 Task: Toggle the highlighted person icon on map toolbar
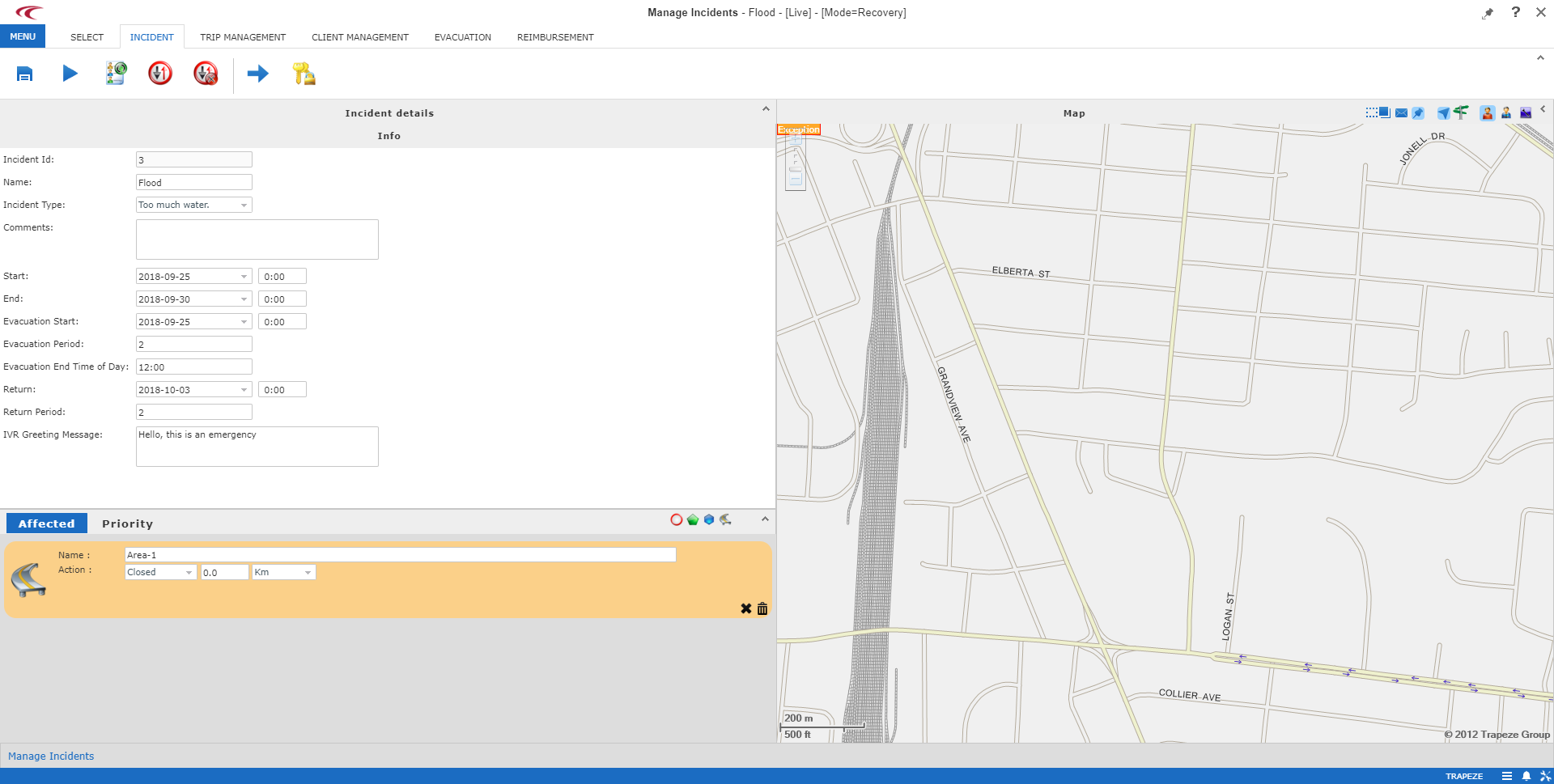point(1487,112)
